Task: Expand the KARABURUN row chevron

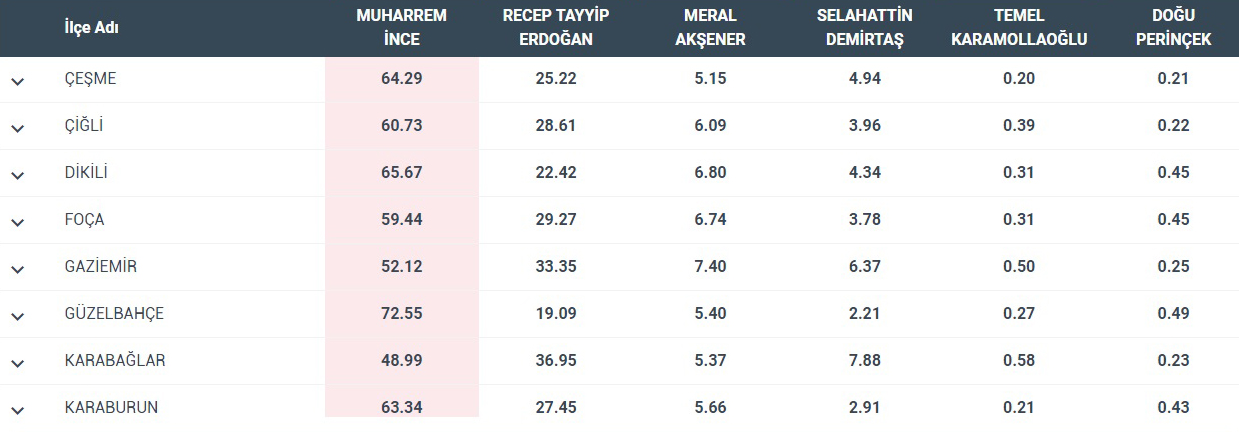Action: click(17, 410)
